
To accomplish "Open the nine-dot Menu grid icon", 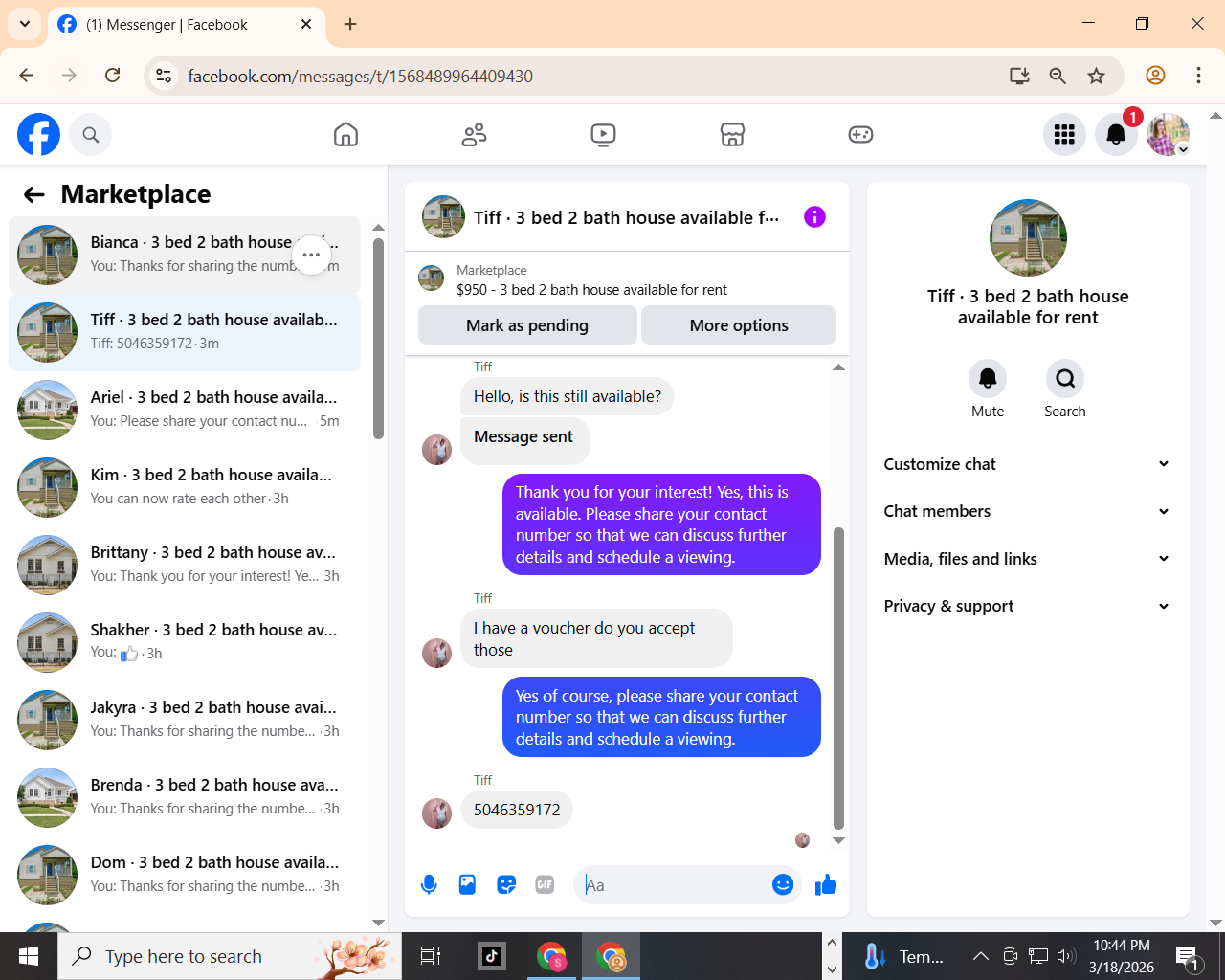I will tap(1064, 135).
